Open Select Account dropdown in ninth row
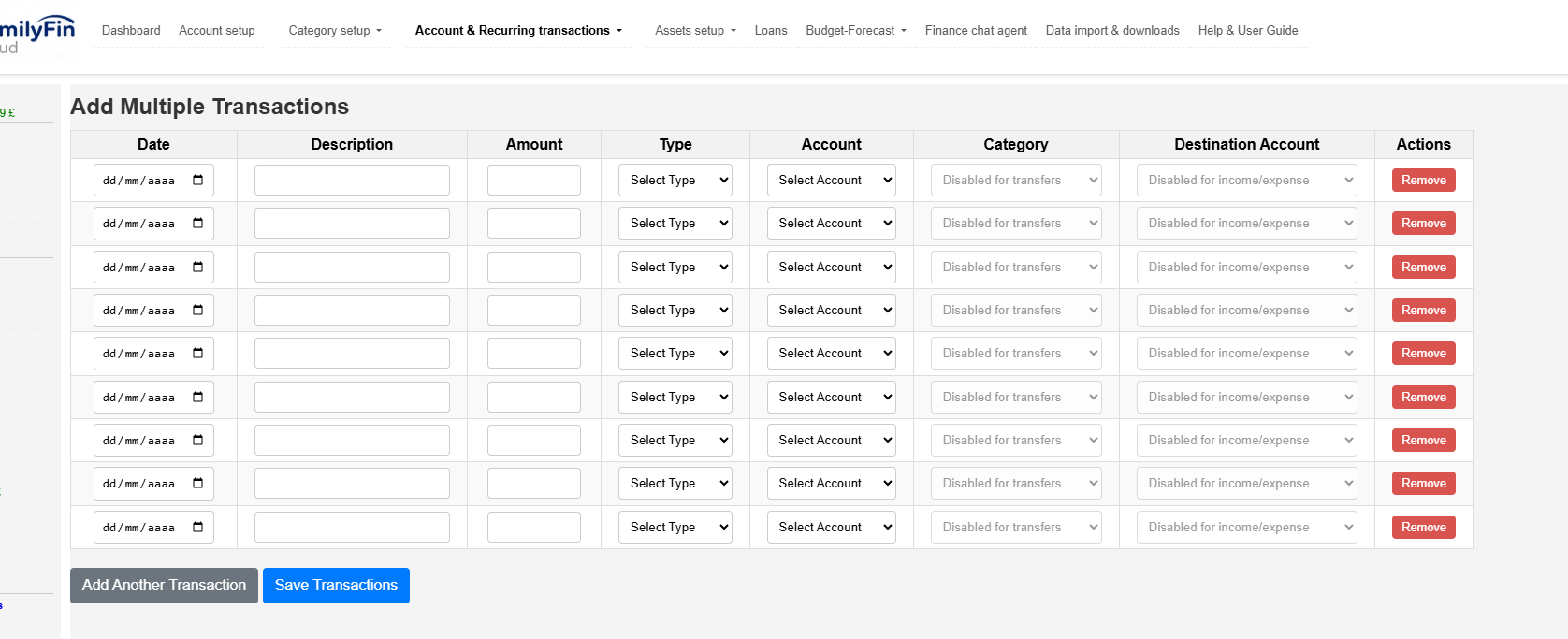Screen dimensions: 1568x639 click(831, 527)
